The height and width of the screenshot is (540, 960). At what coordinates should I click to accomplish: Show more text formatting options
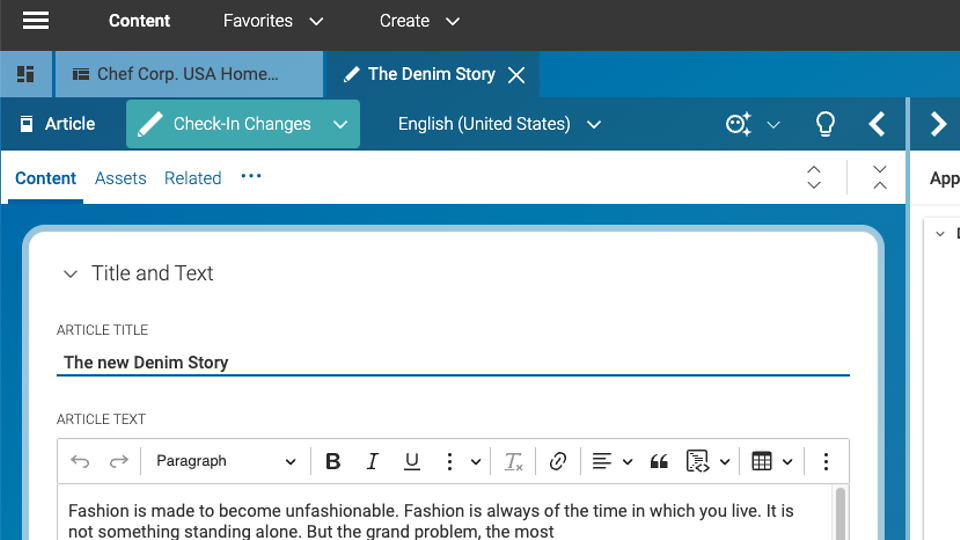450,462
